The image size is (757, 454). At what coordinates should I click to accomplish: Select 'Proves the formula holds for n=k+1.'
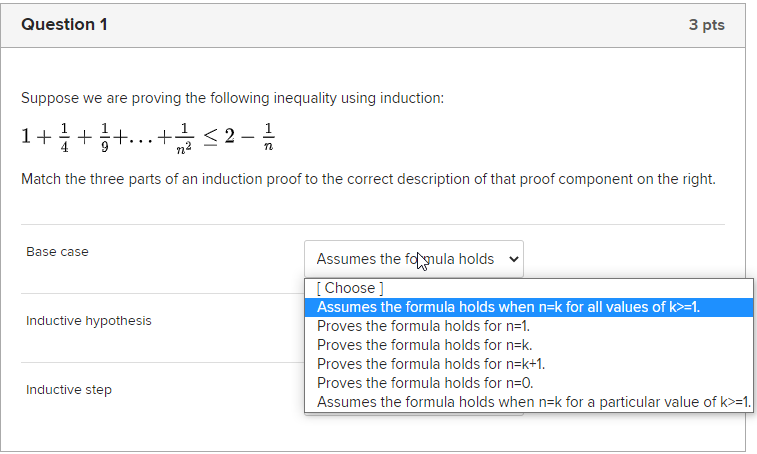click(x=430, y=364)
